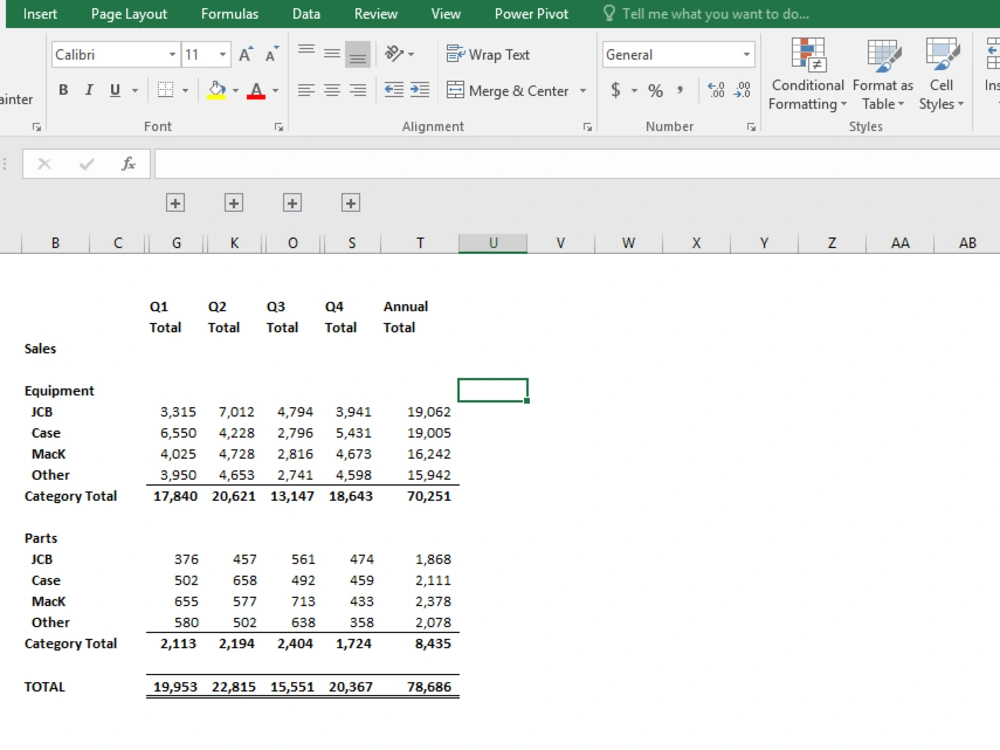Open Format as Table gallery
This screenshot has width=1000, height=750.
[883, 74]
